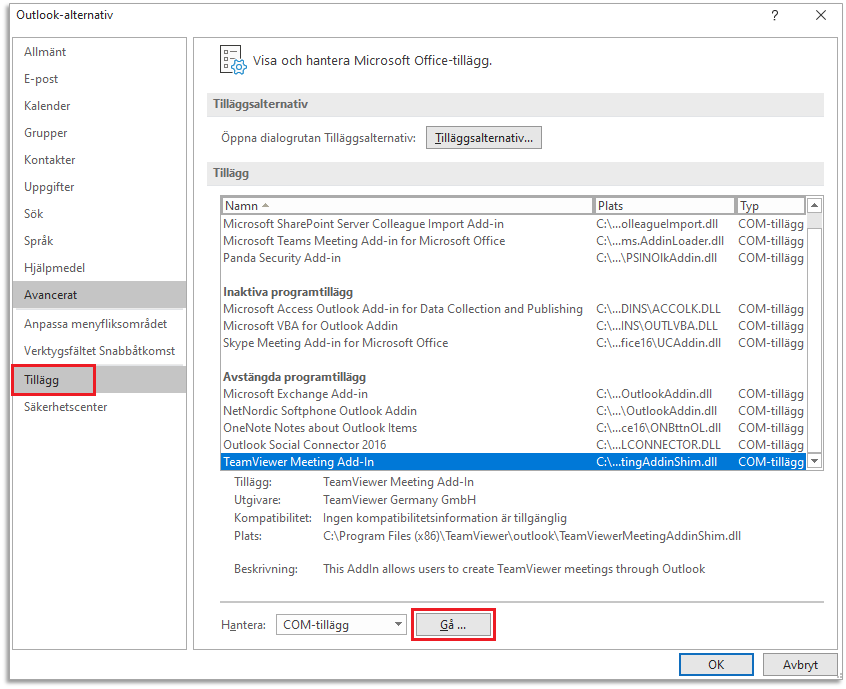Click the Office add-ins gear icon

click(233, 59)
